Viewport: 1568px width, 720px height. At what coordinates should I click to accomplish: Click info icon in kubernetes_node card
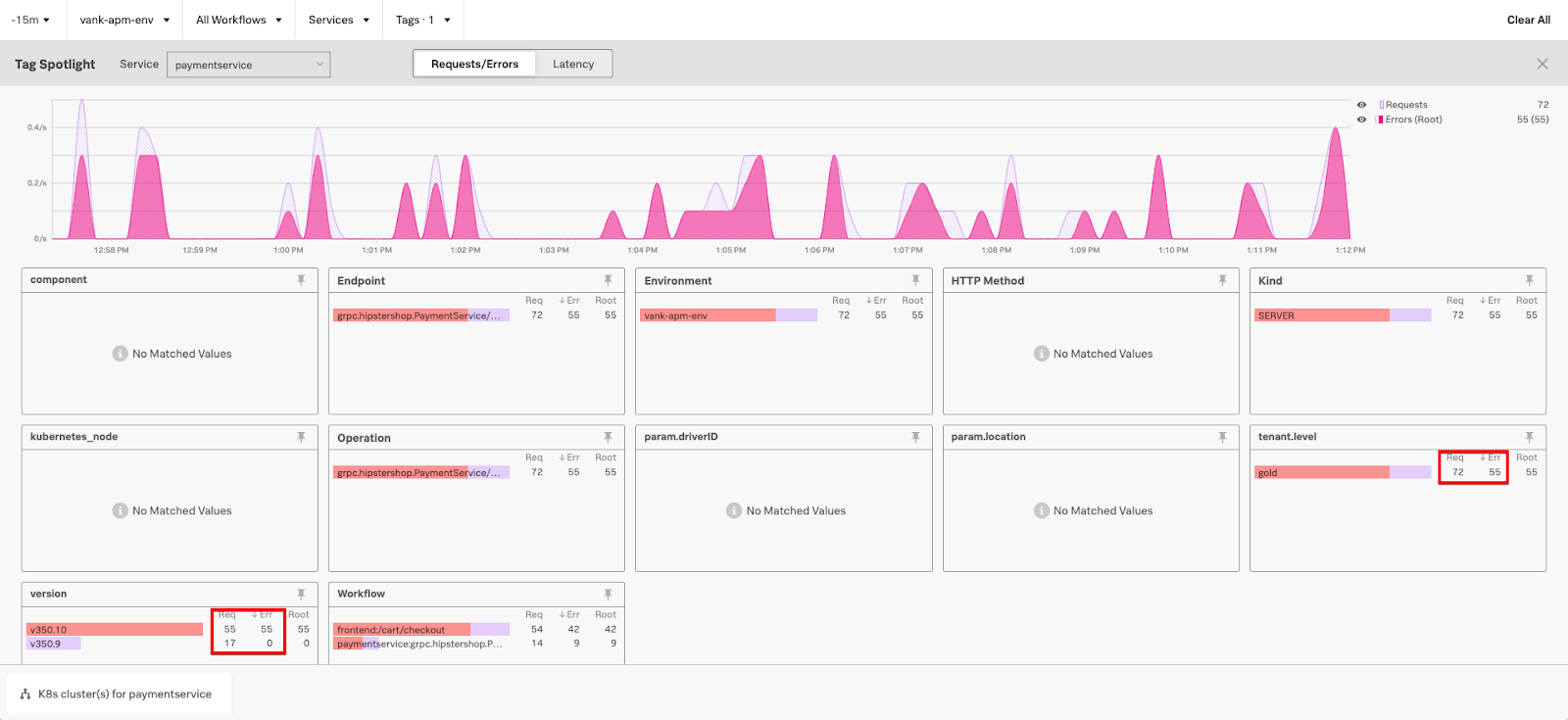click(120, 510)
